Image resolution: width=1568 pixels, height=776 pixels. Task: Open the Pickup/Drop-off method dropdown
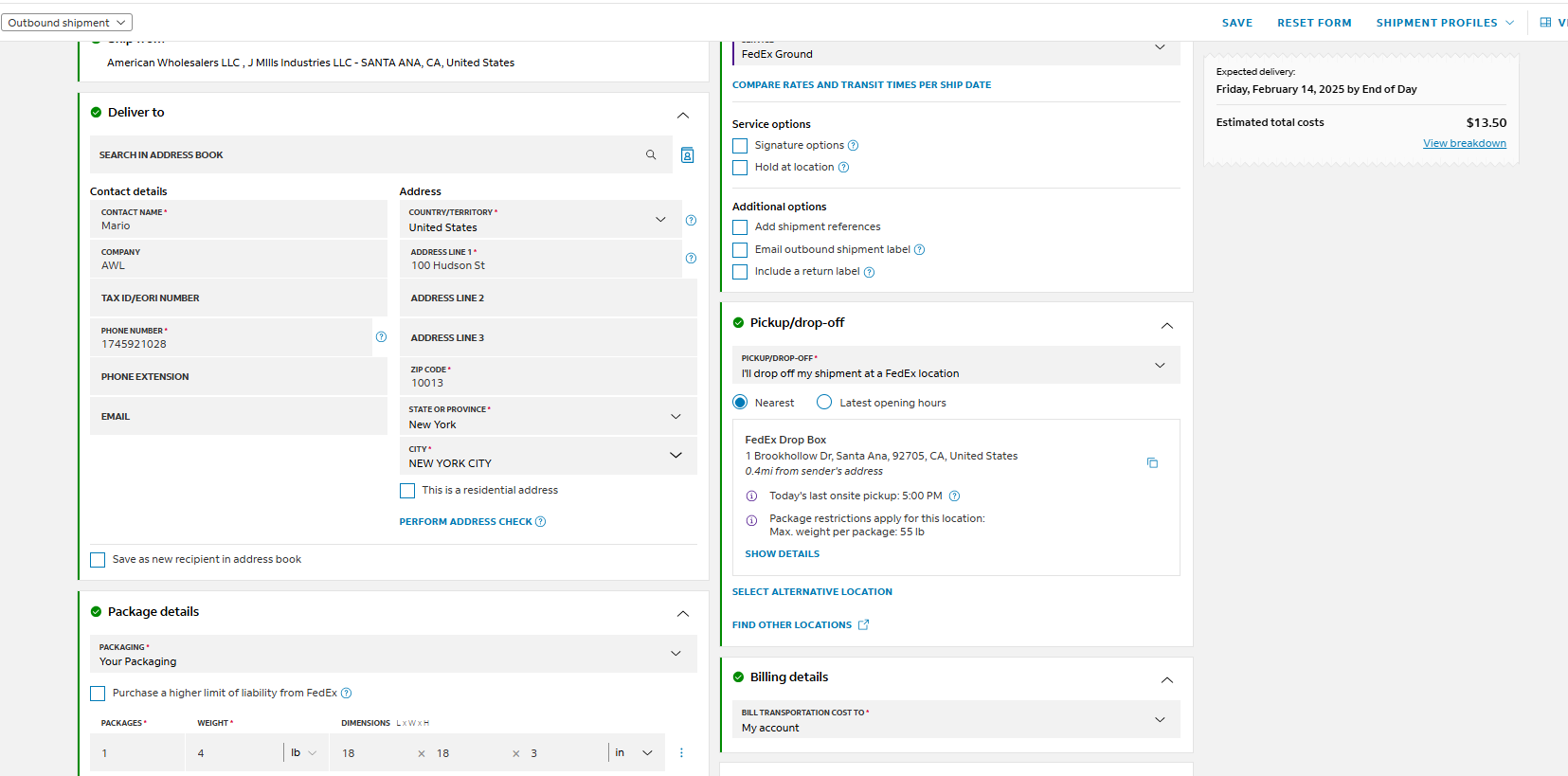click(957, 366)
